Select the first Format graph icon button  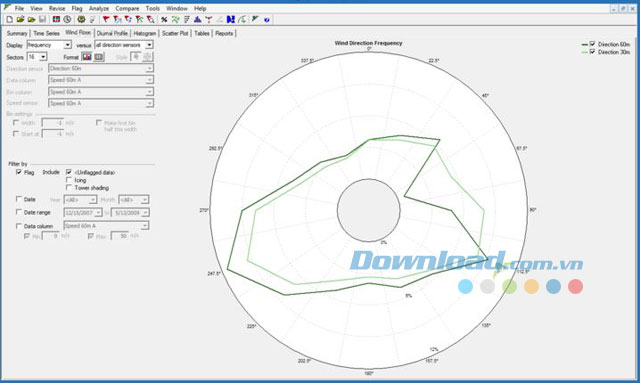(x=87, y=57)
